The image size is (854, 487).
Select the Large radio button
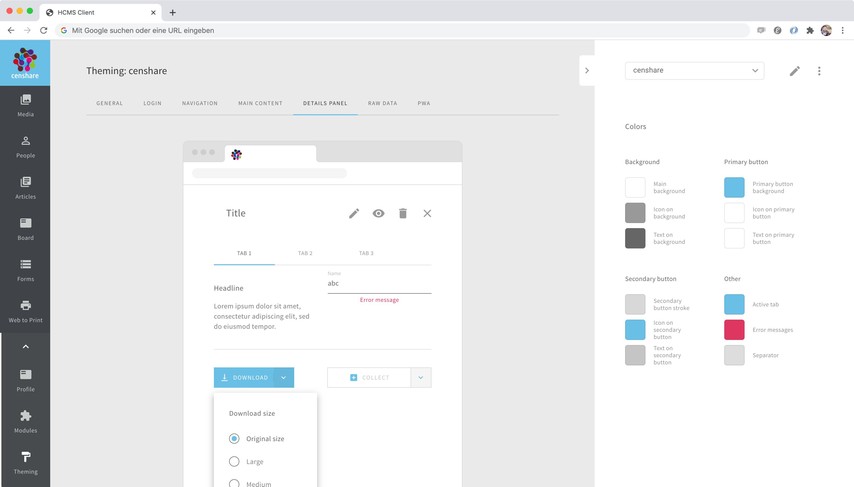234,461
